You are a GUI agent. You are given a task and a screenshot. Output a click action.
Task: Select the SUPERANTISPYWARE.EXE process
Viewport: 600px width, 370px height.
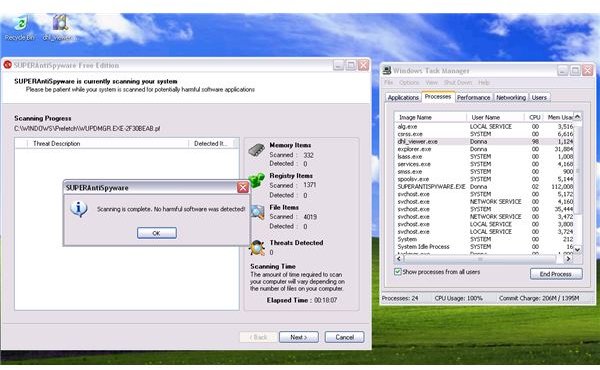click(x=484, y=186)
